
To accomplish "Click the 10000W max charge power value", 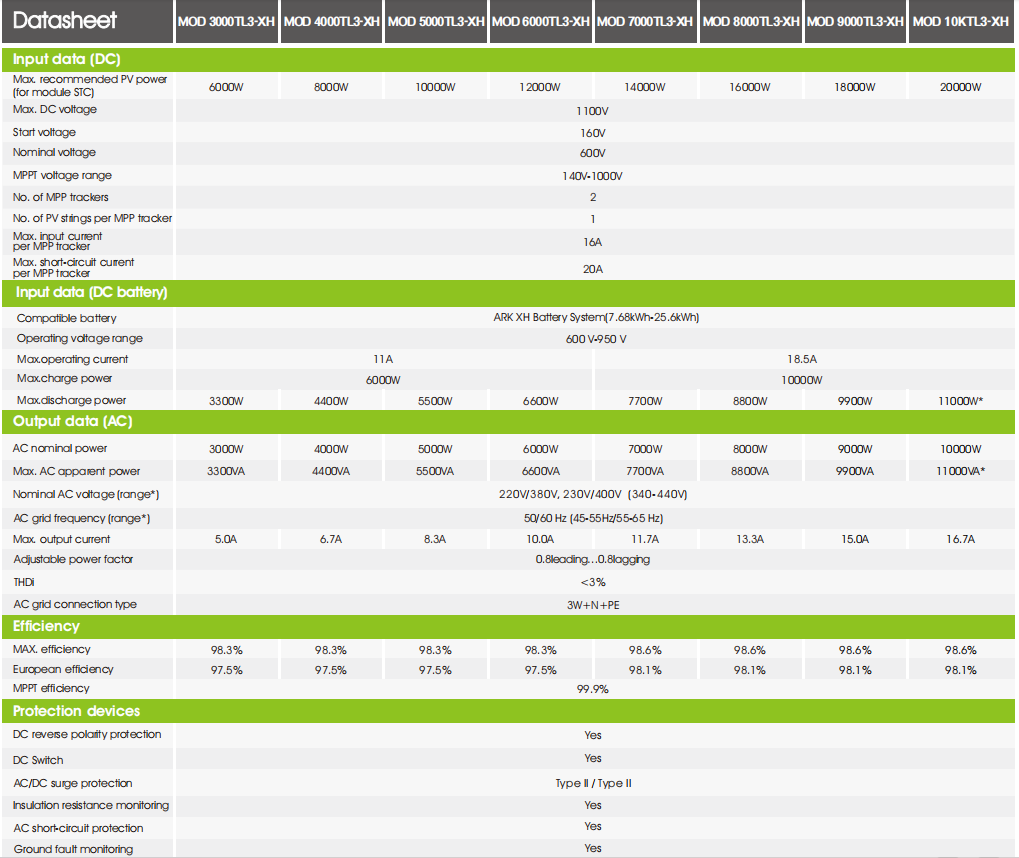I will [x=802, y=380].
